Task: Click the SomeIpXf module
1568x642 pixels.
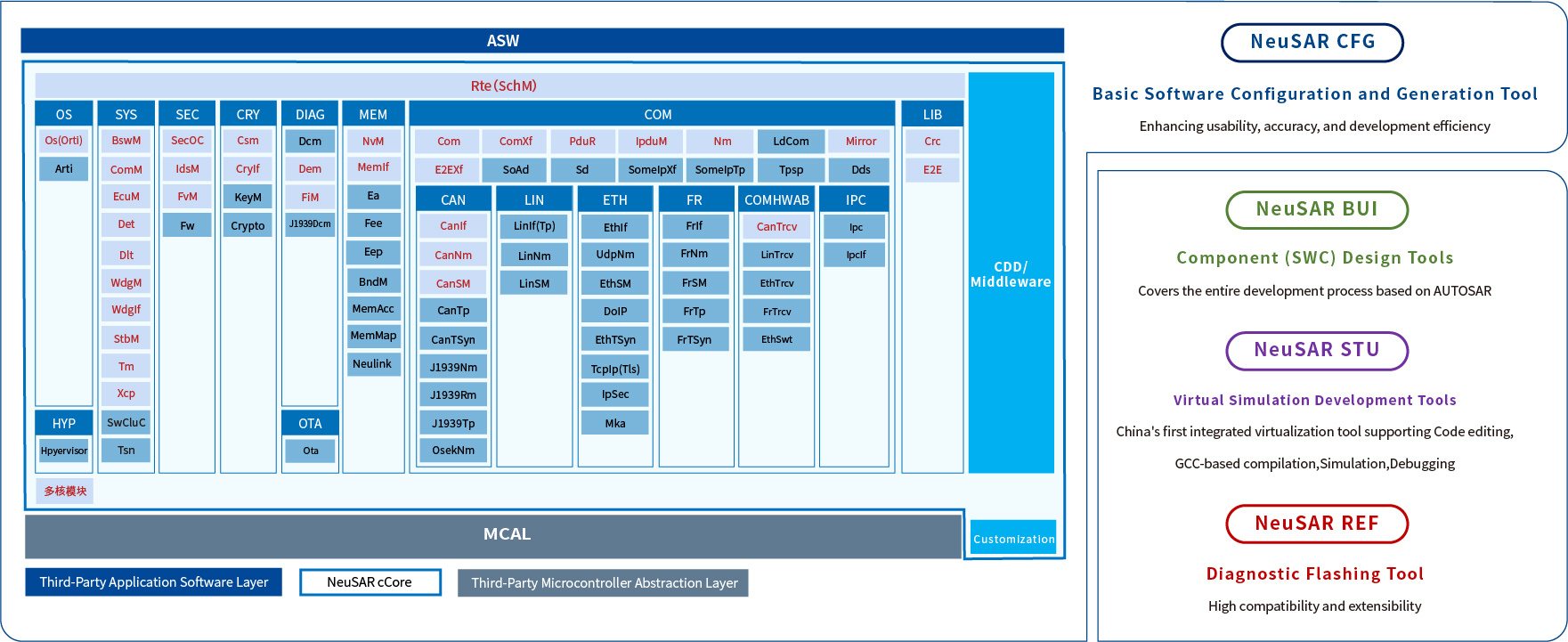Action: (652, 169)
